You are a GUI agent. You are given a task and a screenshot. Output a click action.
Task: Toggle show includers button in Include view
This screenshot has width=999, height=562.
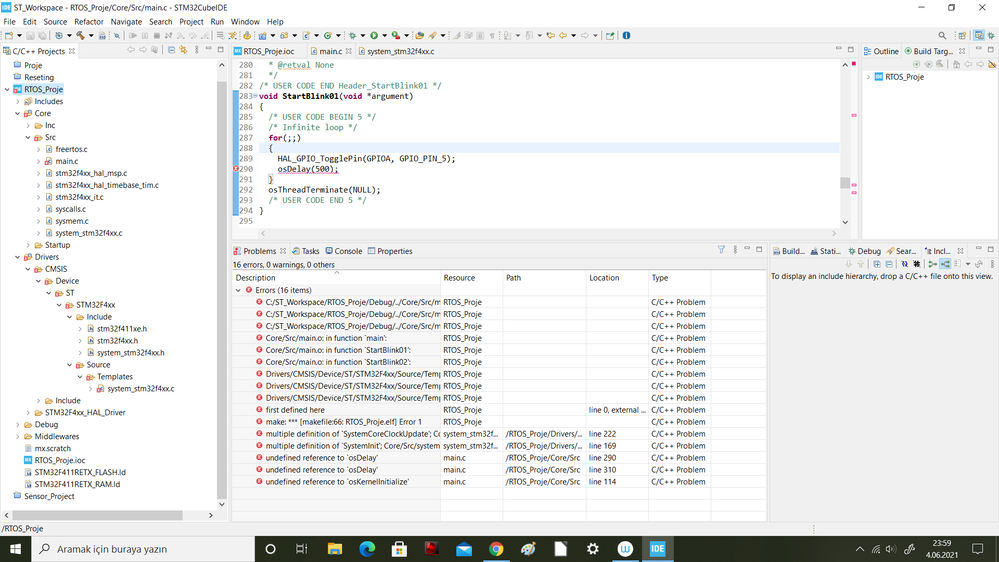coord(933,264)
